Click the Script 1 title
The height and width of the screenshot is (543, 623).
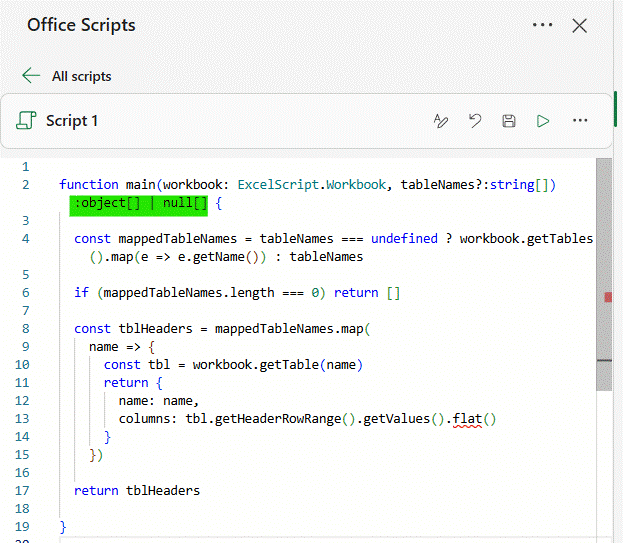click(x=72, y=121)
